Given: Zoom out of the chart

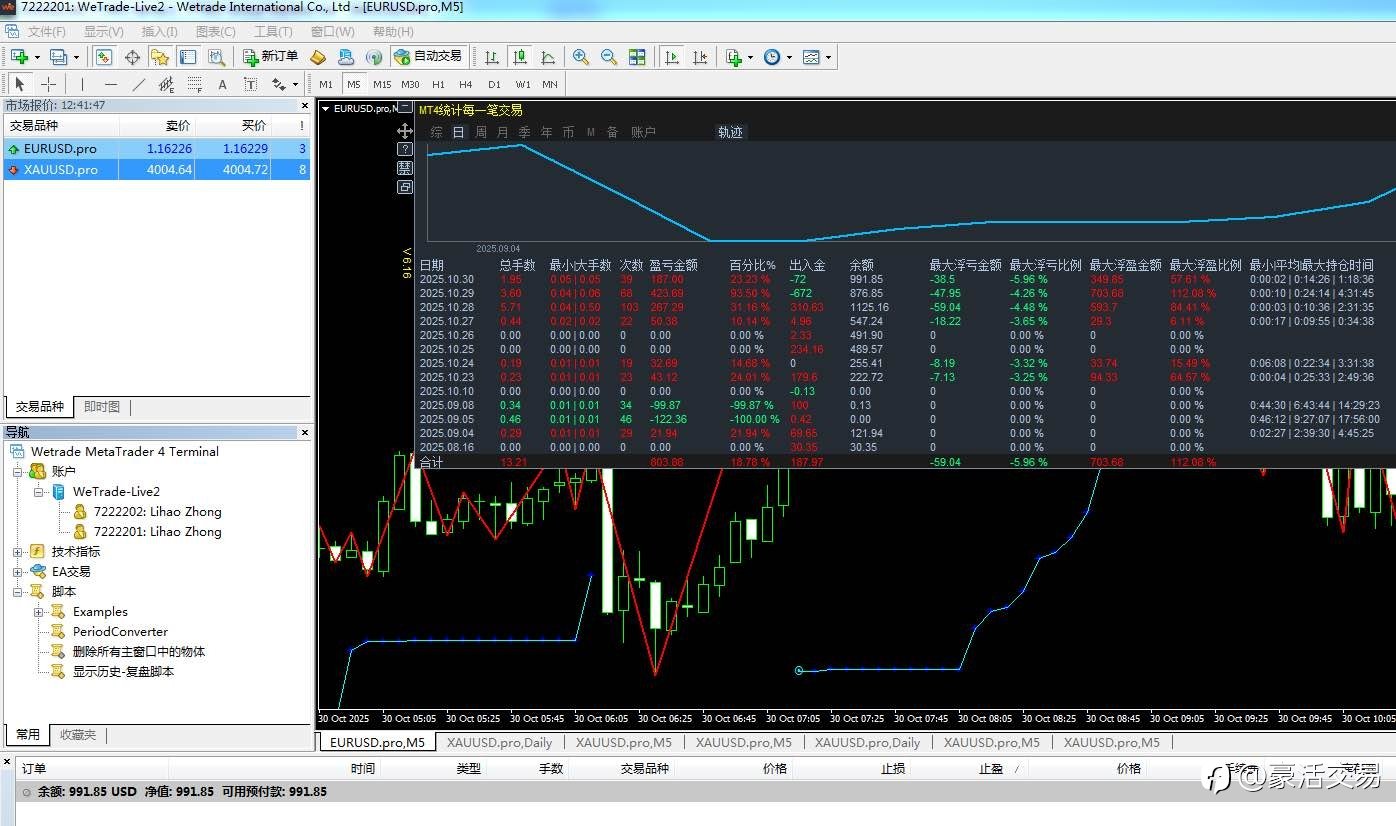Looking at the screenshot, I should 609,57.
